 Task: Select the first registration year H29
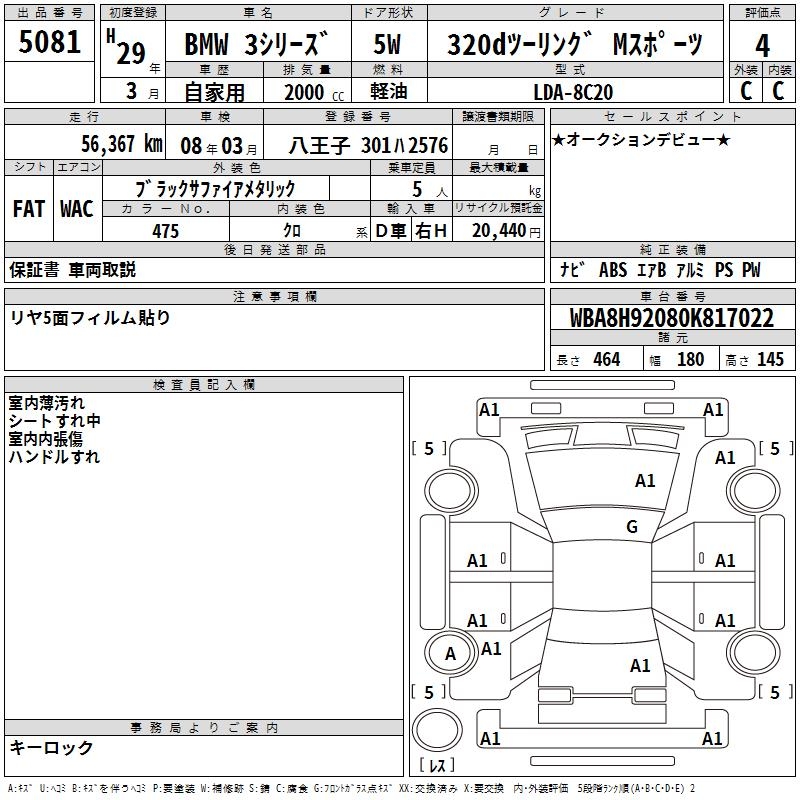pyautogui.click(x=127, y=48)
